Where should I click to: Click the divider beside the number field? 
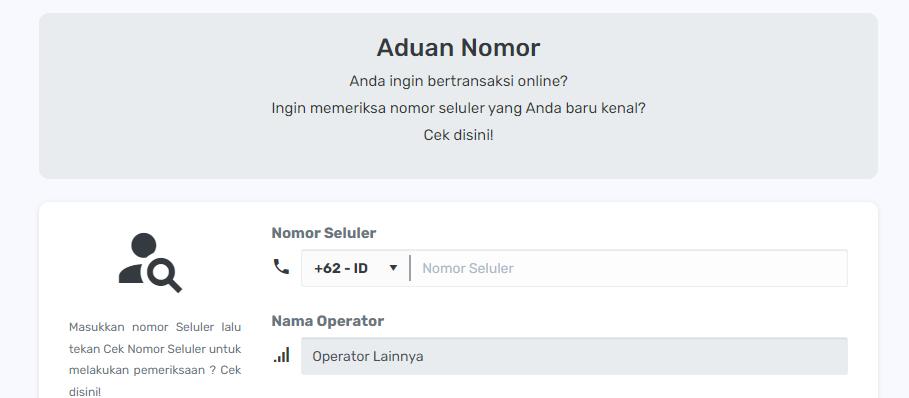click(x=410, y=268)
